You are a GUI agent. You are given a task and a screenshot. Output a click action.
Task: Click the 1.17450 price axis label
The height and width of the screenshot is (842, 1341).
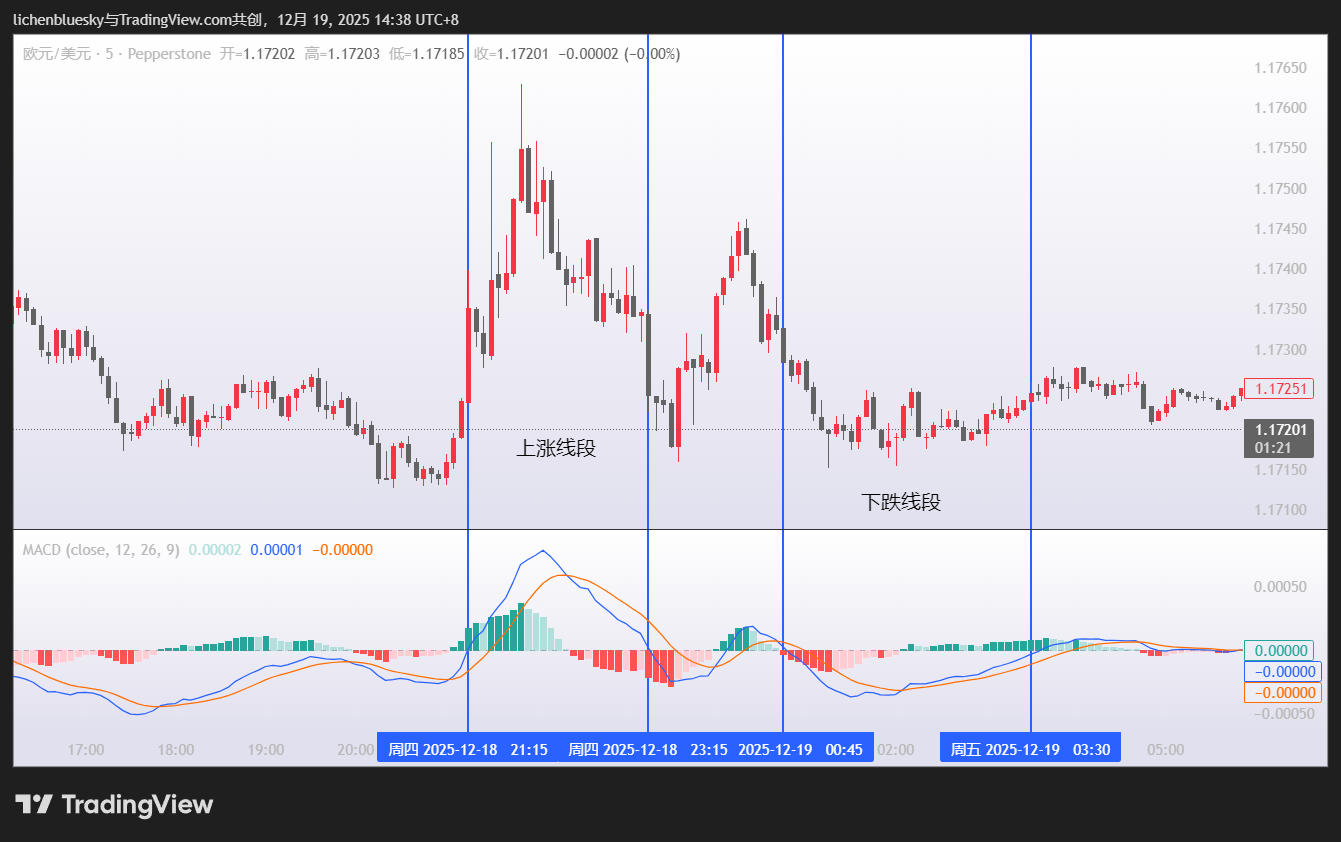[x=1280, y=229]
